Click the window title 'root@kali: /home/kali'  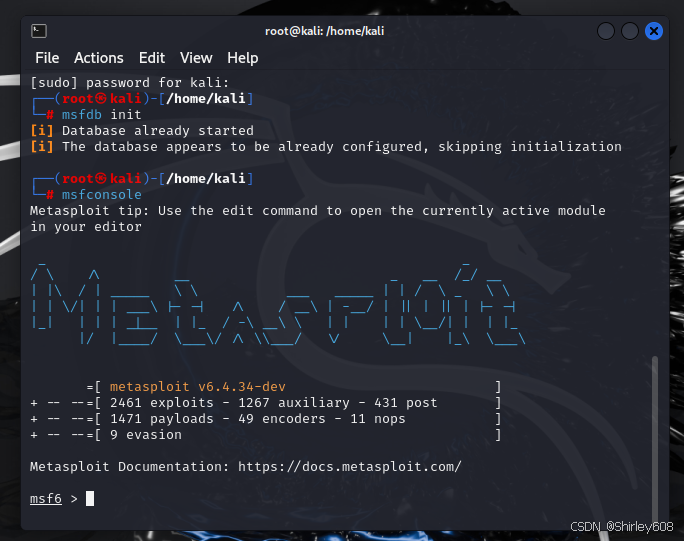click(x=325, y=31)
